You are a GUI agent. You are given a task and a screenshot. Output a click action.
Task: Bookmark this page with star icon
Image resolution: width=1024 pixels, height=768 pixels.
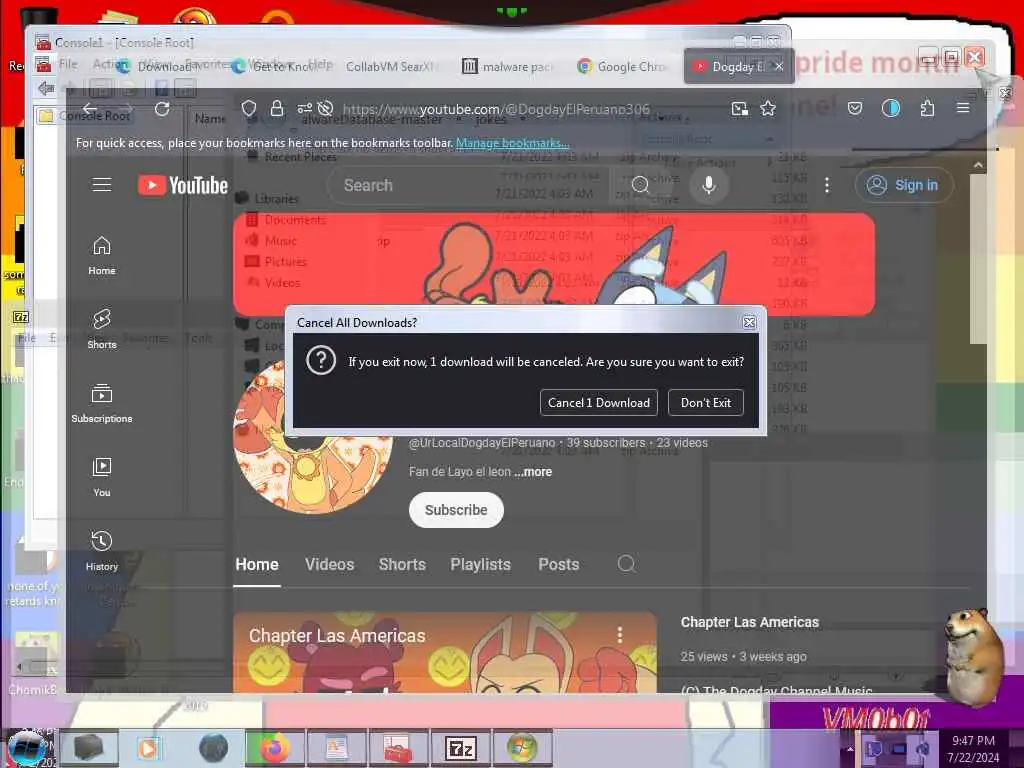coord(768,108)
